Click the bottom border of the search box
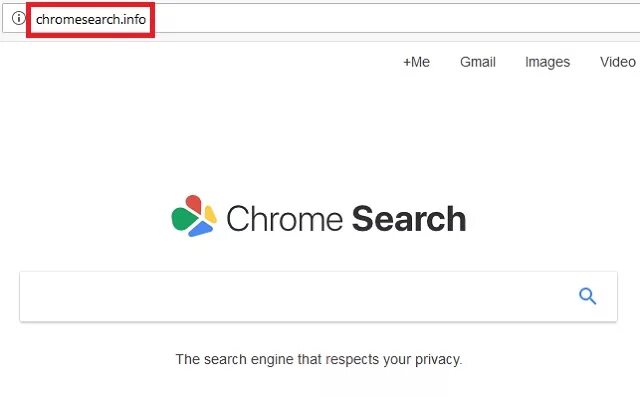The width and height of the screenshot is (640, 397). point(318,322)
